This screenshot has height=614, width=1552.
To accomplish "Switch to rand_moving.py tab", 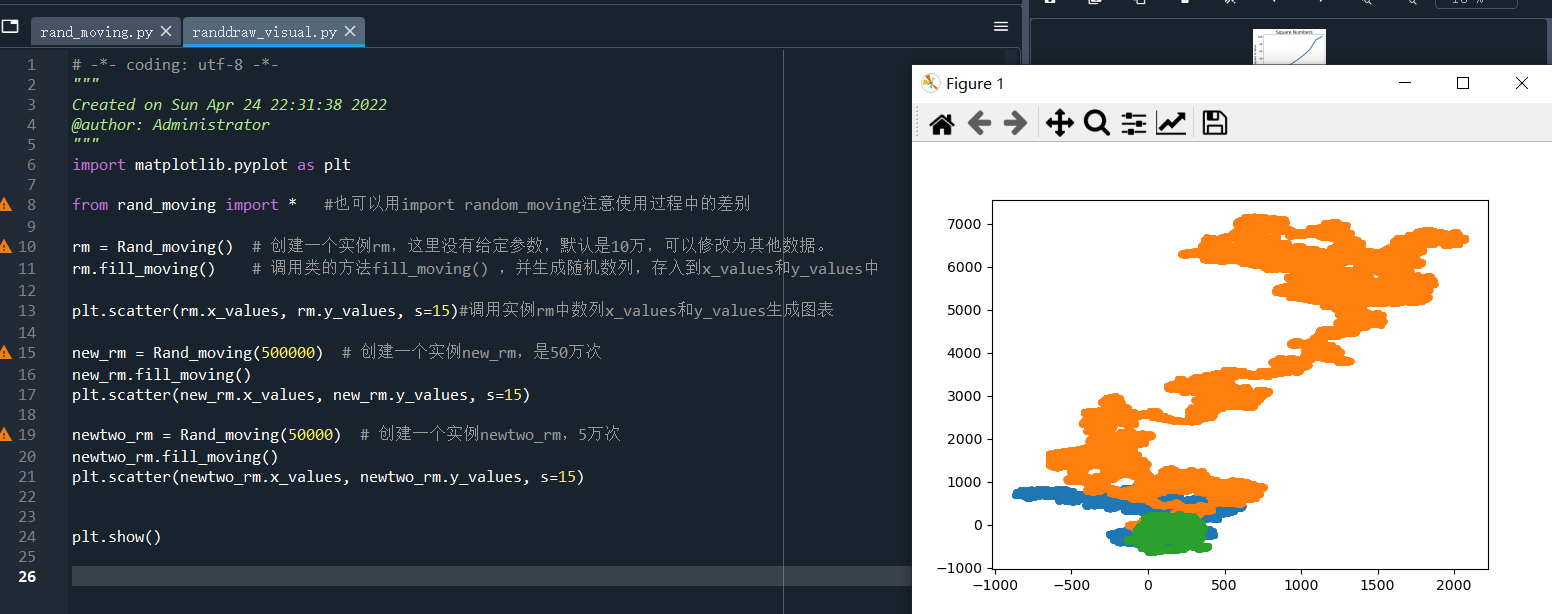I will coord(96,32).
